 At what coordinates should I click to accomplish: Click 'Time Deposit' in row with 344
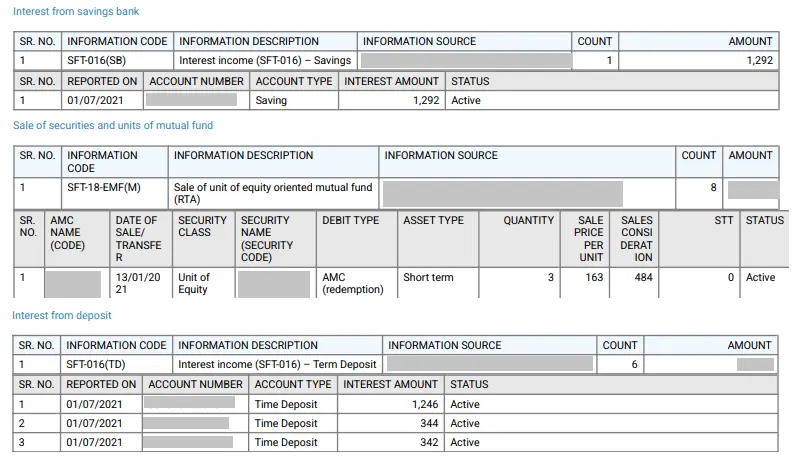click(x=286, y=423)
